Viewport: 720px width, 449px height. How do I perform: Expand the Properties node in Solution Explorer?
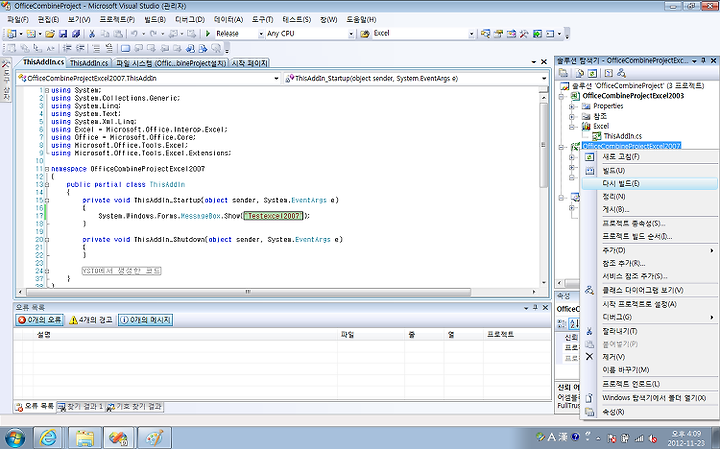point(572,106)
